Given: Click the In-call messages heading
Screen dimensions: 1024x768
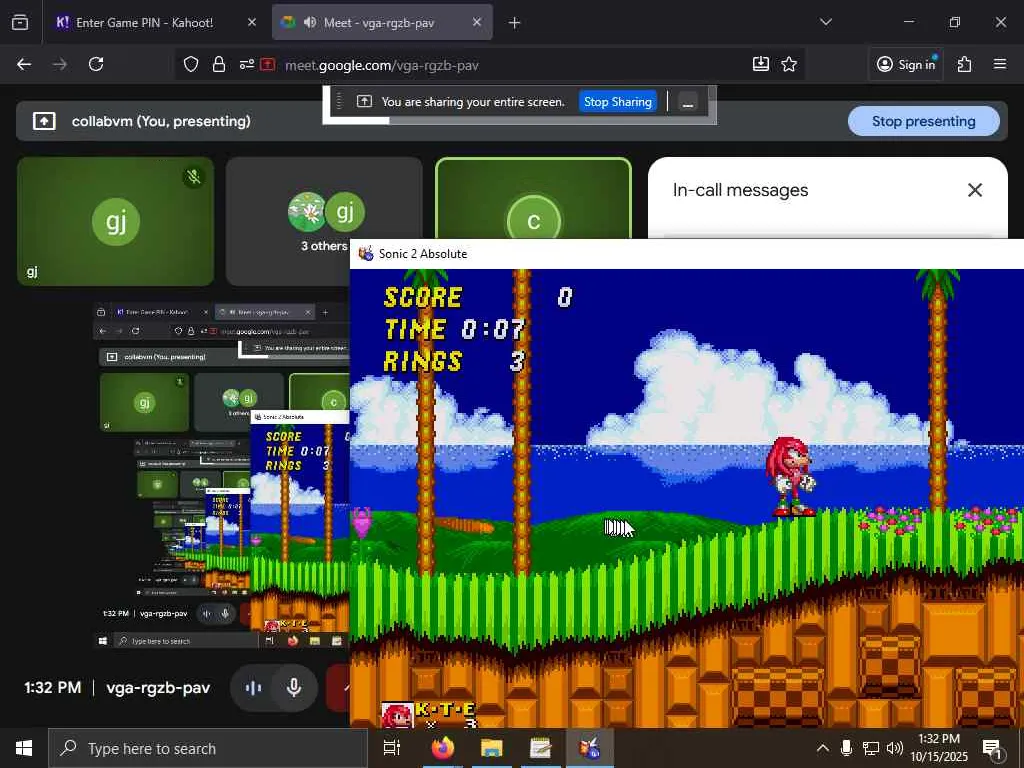Looking at the screenshot, I should 741,190.
